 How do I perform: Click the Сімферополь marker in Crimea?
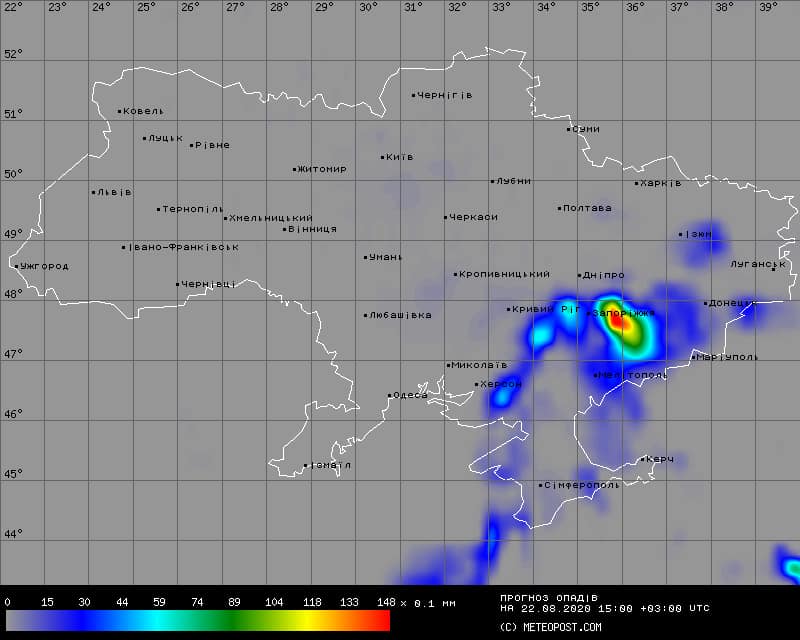(x=541, y=485)
